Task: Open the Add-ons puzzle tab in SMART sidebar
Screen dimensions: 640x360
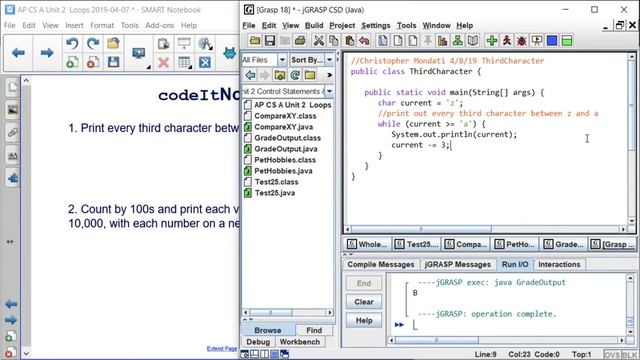Action: coord(13,178)
